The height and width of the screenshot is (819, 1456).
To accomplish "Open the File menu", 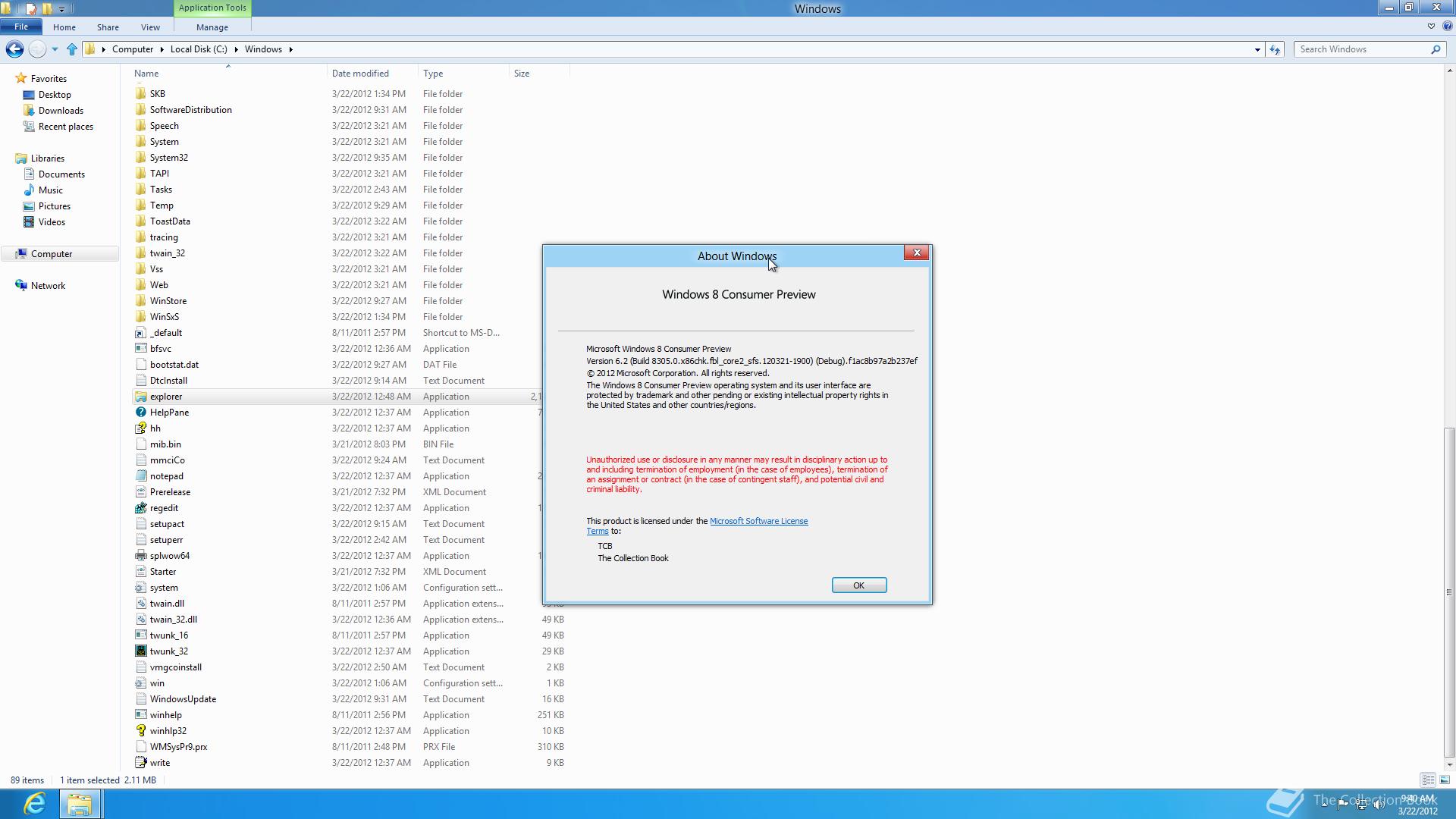I will 21,27.
